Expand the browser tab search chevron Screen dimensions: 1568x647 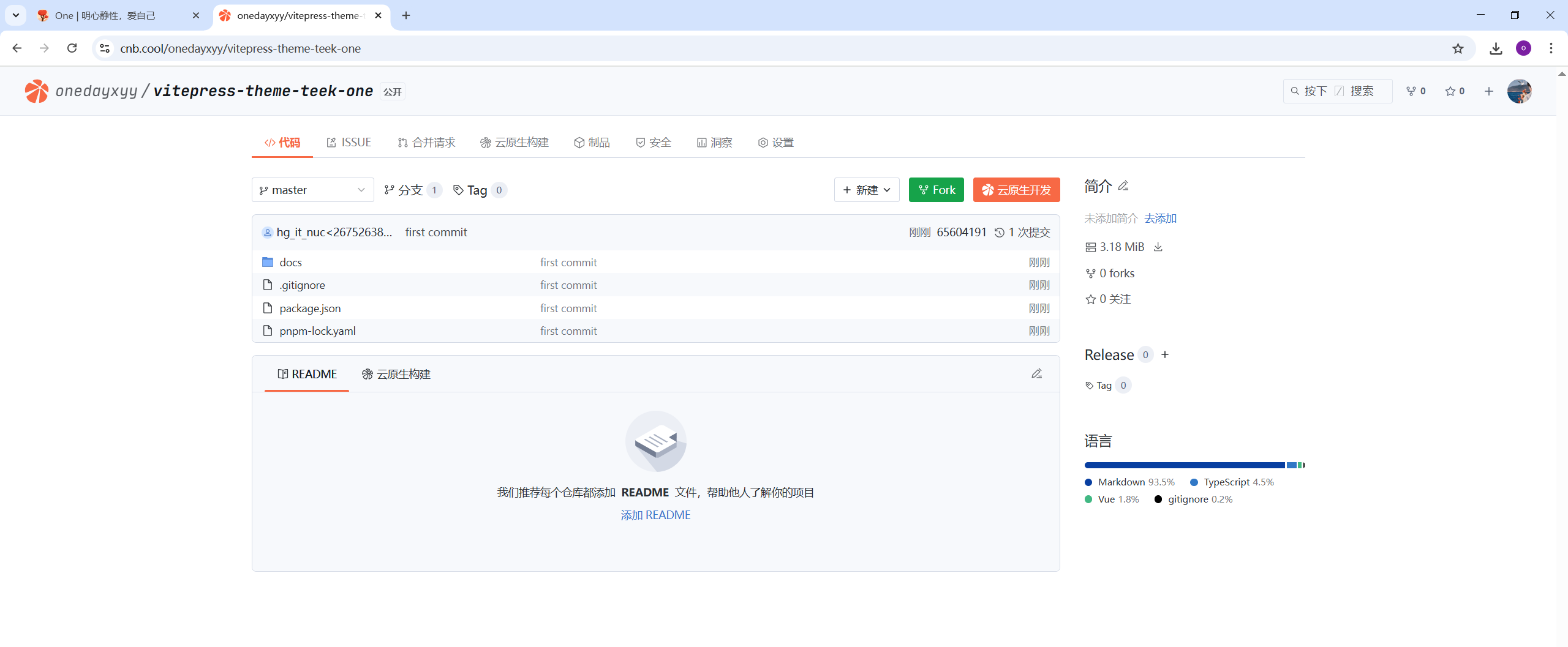pos(16,15)
